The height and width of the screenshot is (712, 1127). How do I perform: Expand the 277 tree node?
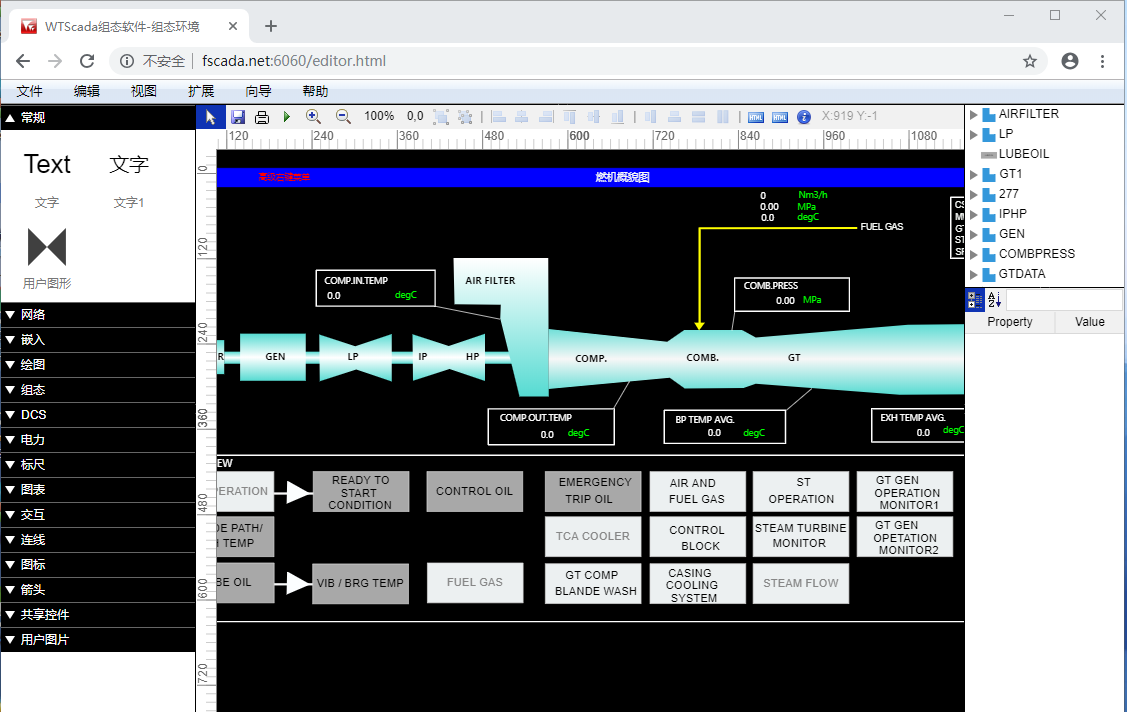pyautogui.click(x=973, y=195)
